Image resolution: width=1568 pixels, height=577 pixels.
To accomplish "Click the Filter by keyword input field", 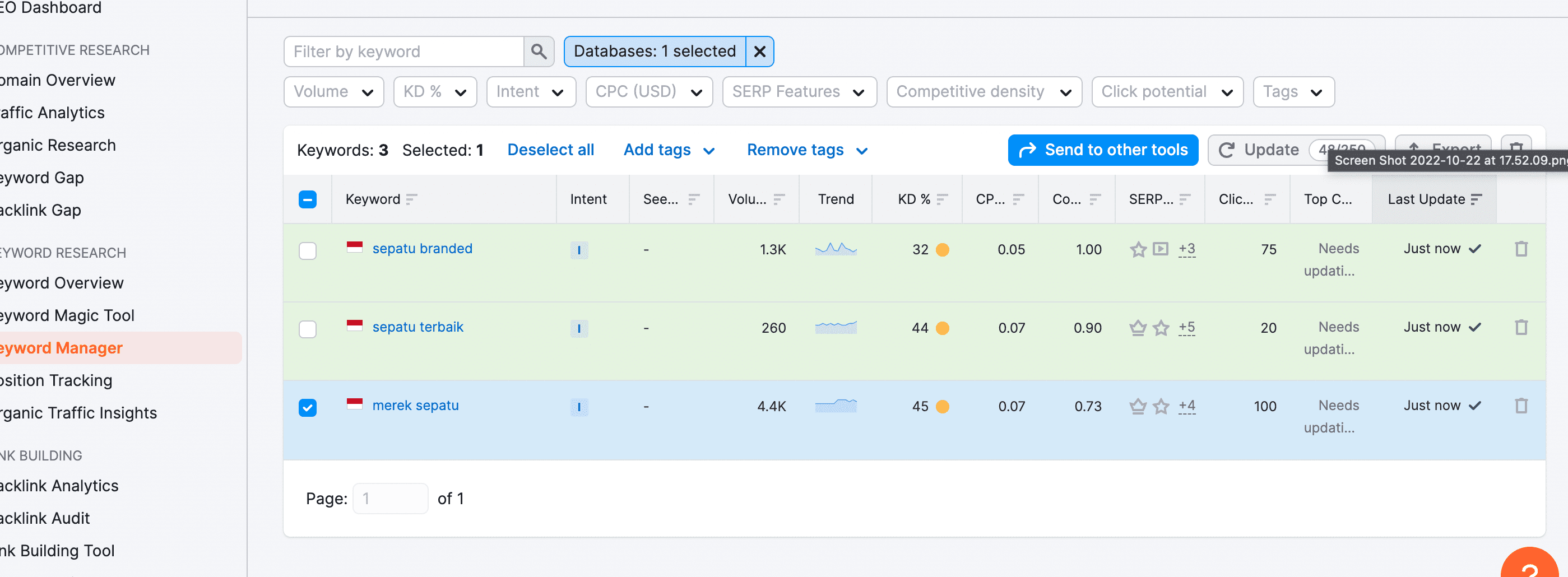I will click(x=403, y=52).
